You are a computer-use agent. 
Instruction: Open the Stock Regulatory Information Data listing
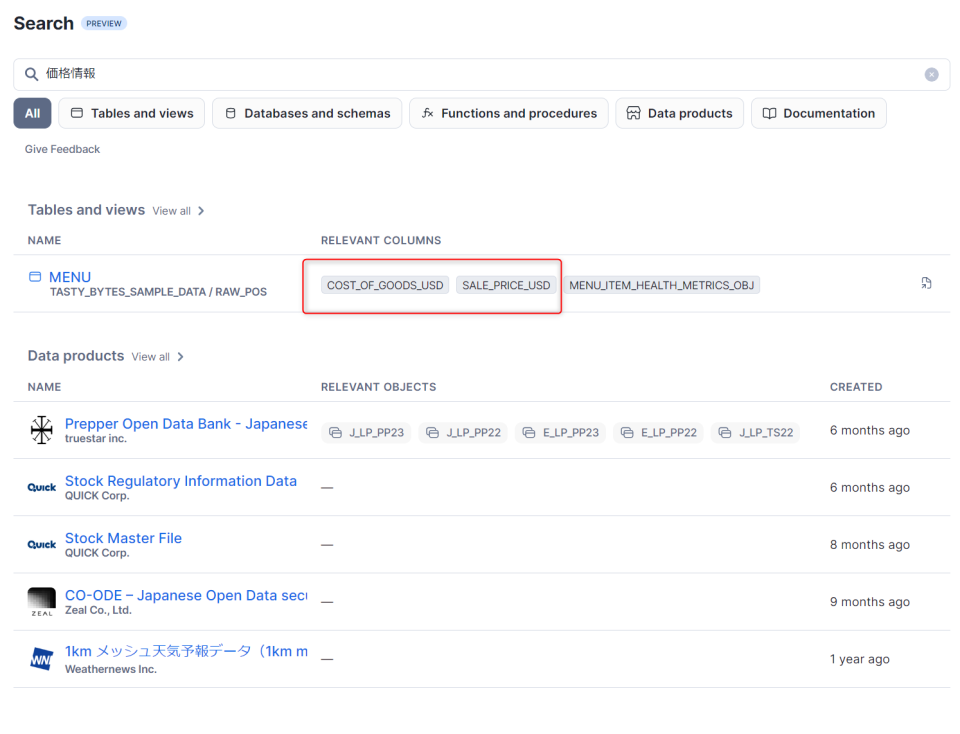(x=180, y=481)
